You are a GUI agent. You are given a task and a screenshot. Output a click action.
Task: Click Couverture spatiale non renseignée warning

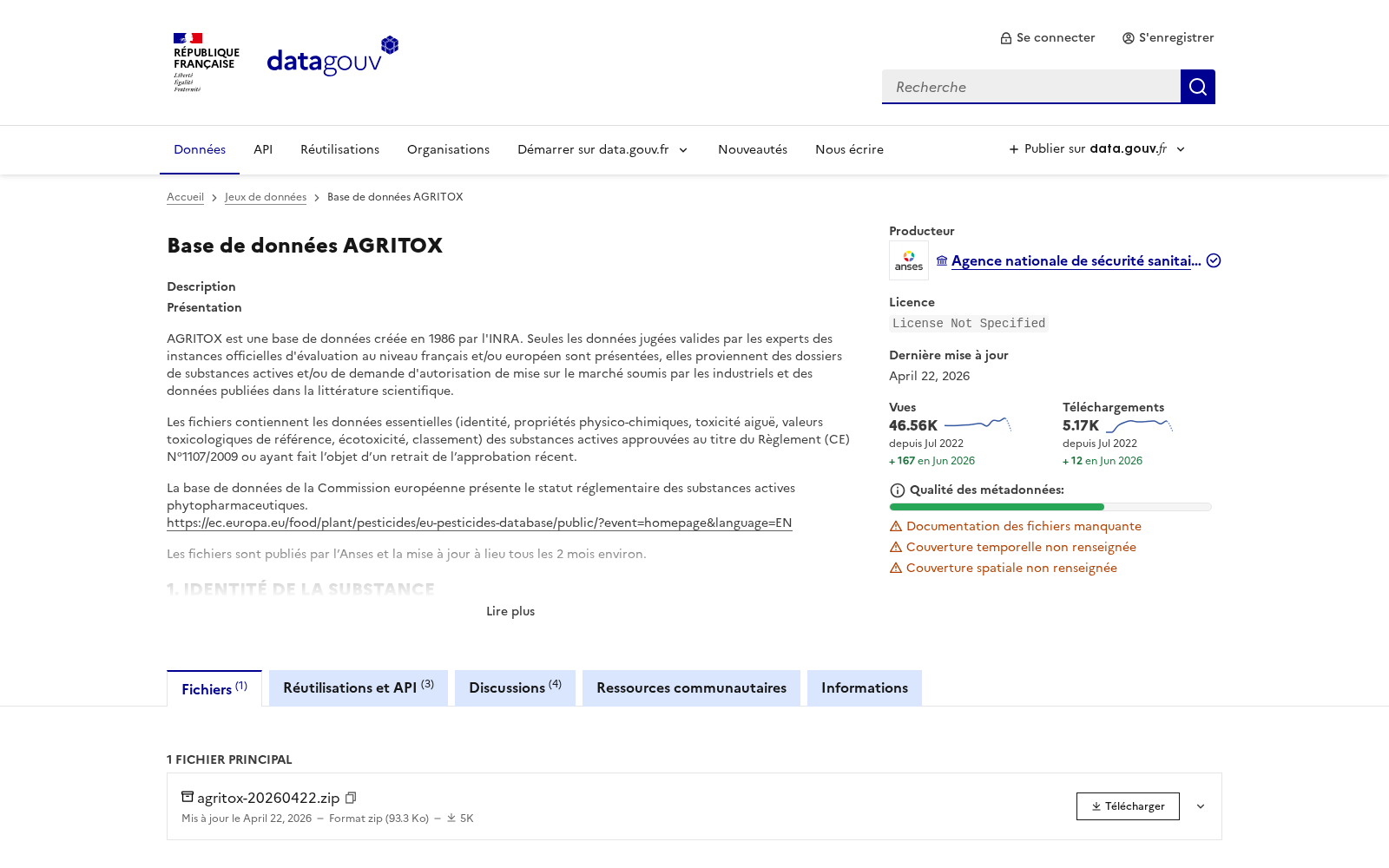pyautogui.click(x=1011, y=568)
